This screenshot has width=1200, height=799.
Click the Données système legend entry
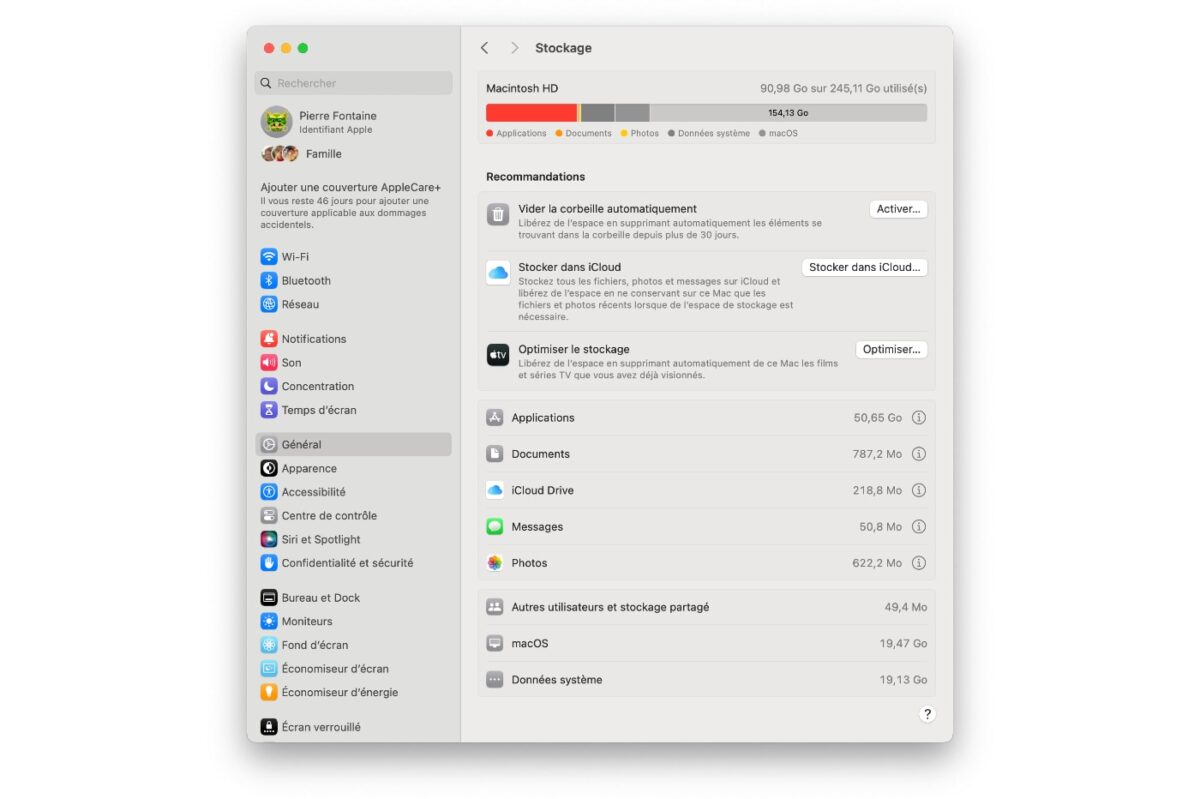pyautogui.click(x=708, y=133)
